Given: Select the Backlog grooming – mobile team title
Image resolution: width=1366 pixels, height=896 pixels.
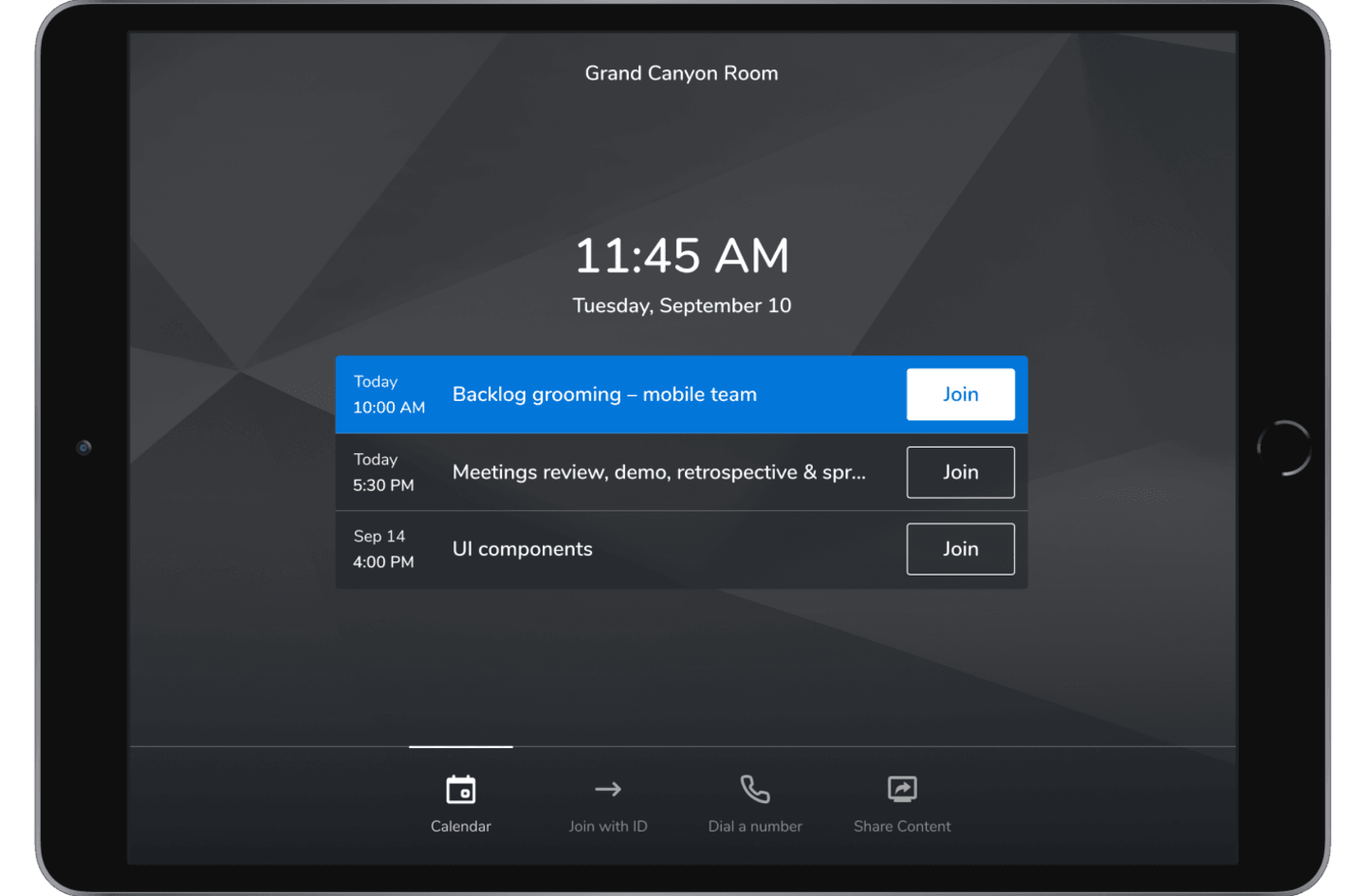Looking at the screenshot, I should tap(604, 394).
